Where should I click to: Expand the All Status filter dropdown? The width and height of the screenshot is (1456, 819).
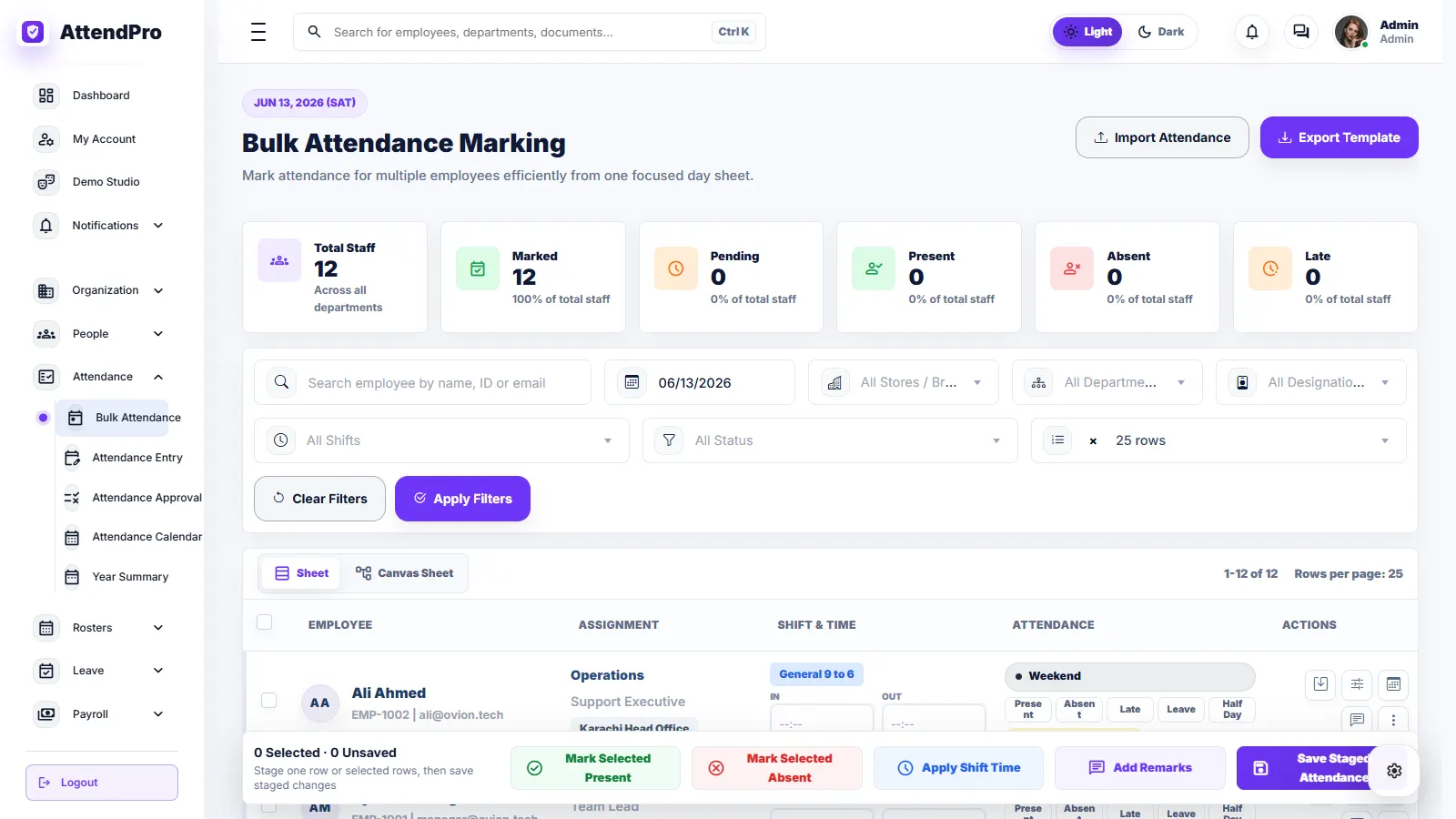click(830, 440)
